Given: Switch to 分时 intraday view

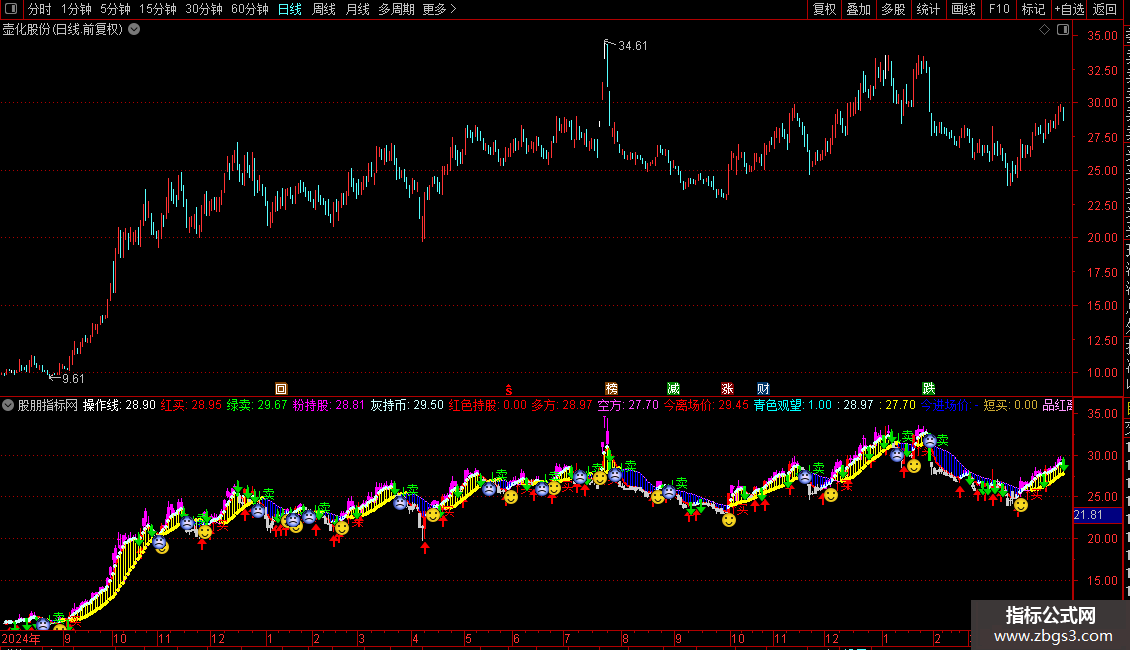Looking at the screenshot, I should [40, 9].
